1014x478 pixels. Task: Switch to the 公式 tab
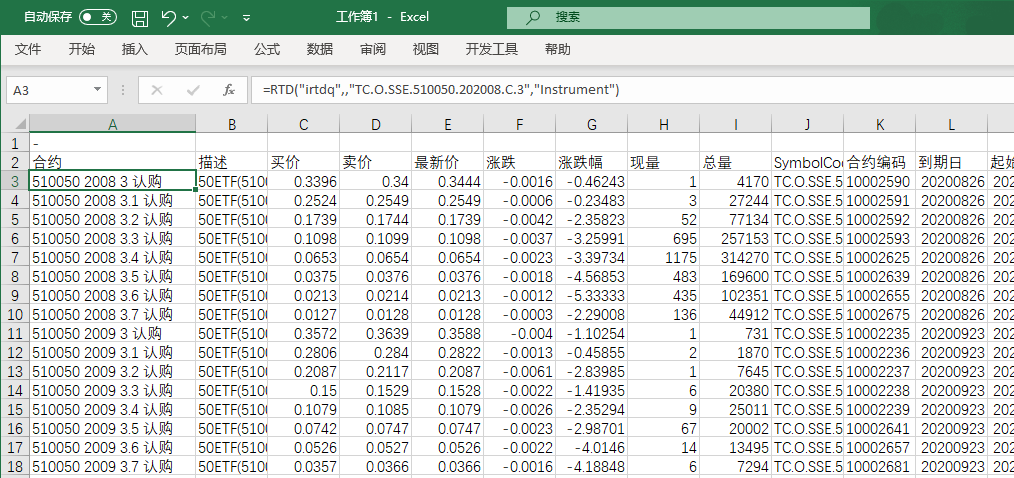tap(266, 49)
